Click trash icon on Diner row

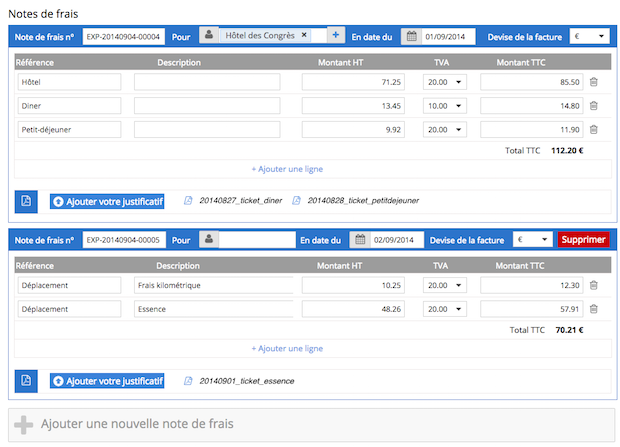[593, 105]
